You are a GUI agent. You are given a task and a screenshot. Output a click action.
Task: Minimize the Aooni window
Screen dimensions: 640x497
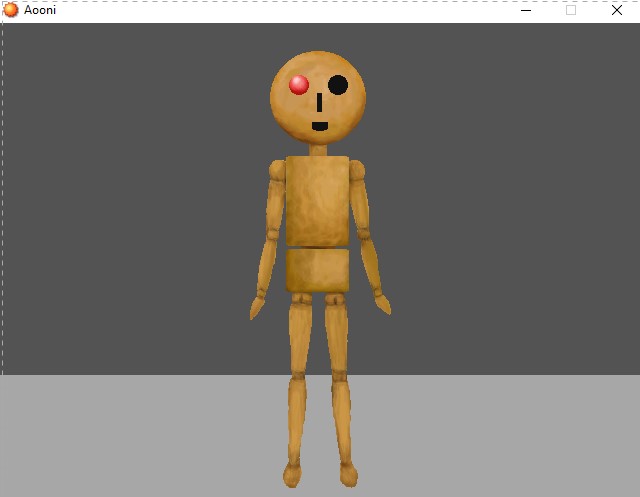click(x=526, y=10)
